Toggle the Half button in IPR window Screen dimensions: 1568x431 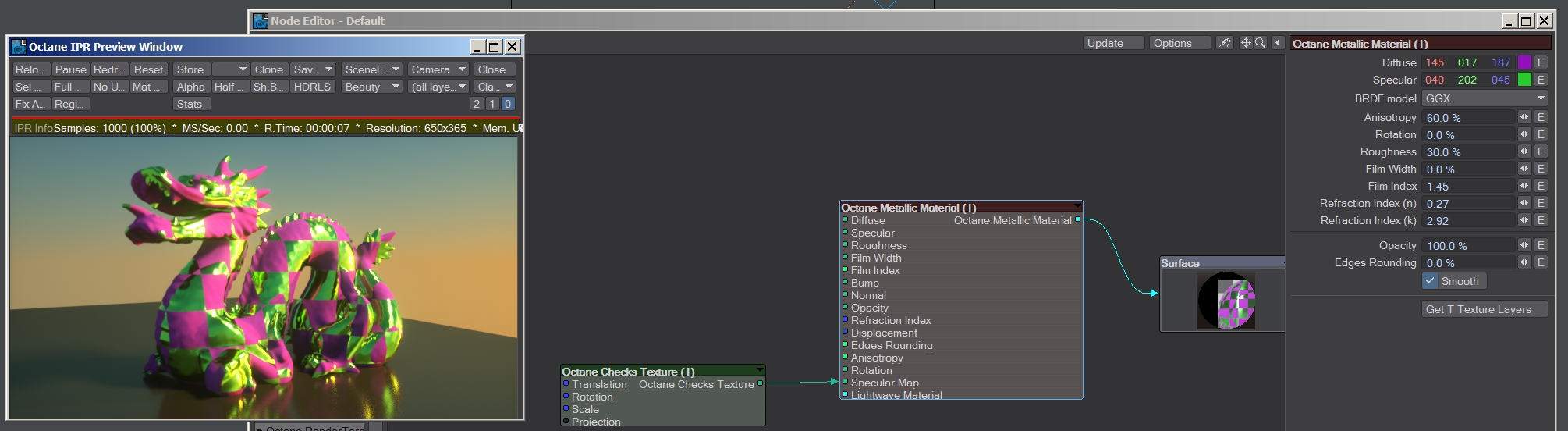[229, 87]
